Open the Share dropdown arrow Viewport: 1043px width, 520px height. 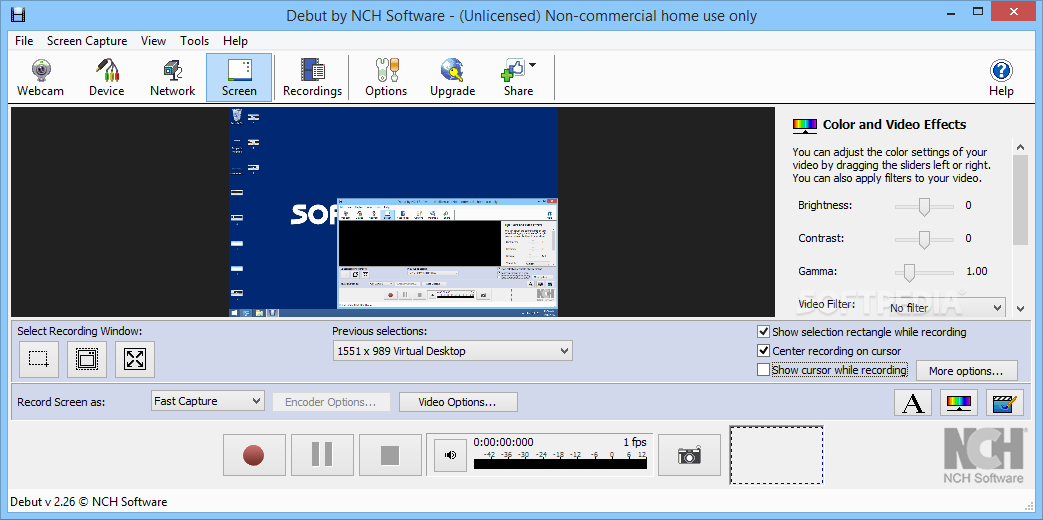click(x=532, y=65)
